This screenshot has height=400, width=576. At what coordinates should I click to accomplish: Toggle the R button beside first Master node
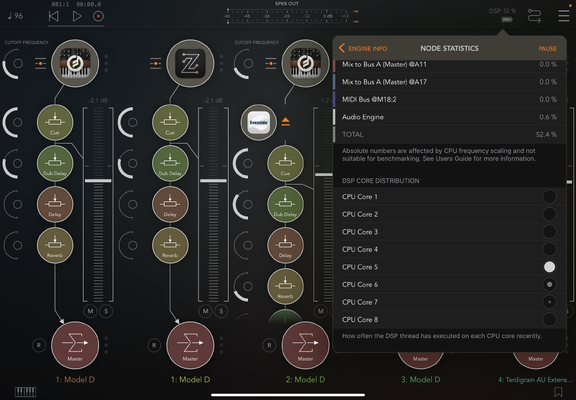tap(39, 345)
